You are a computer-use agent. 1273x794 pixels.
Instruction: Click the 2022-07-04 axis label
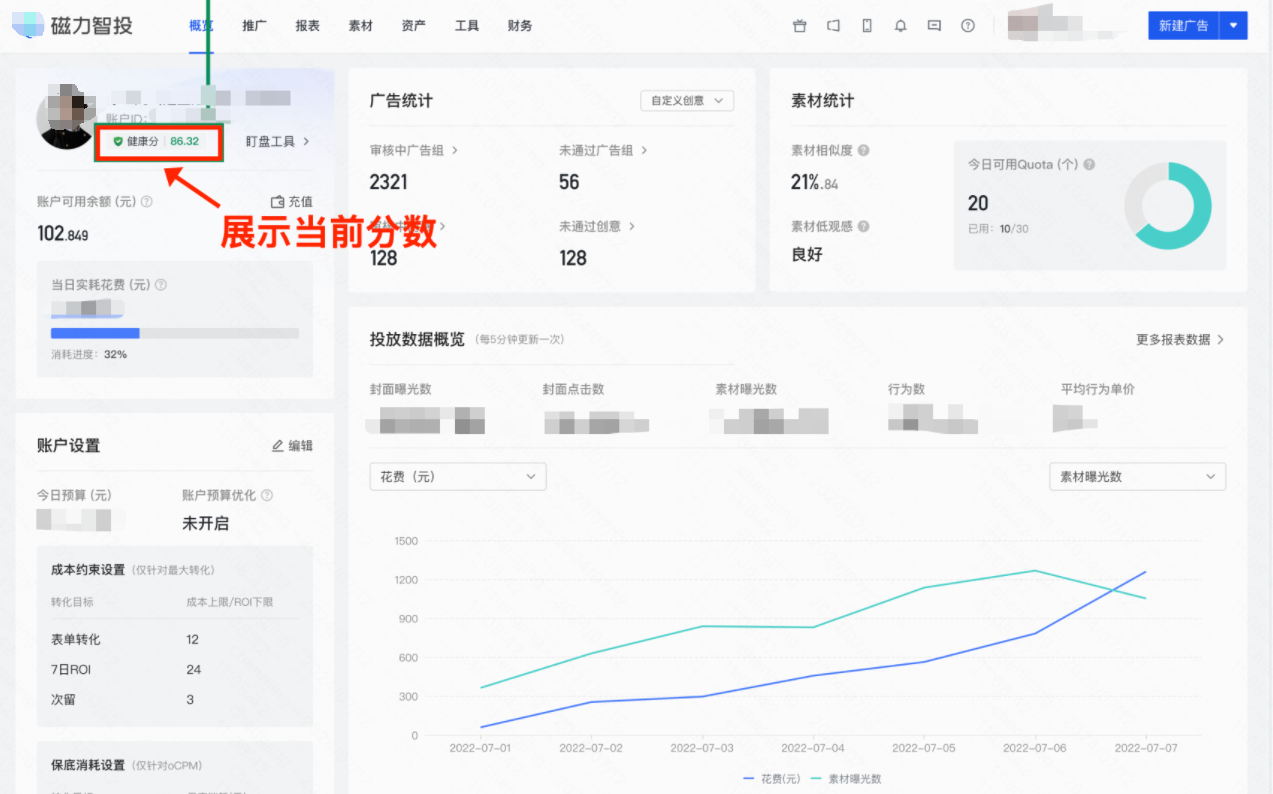[813, 748]
